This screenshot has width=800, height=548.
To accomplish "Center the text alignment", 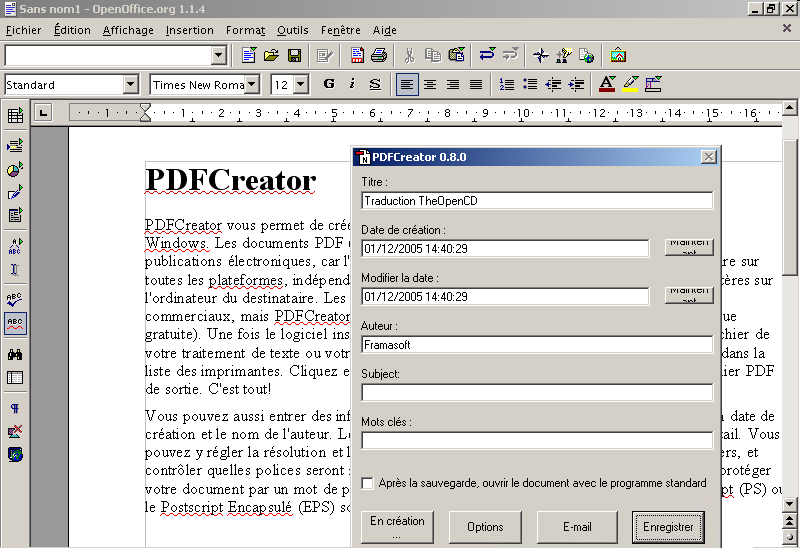I will click(x=430, y=84).
